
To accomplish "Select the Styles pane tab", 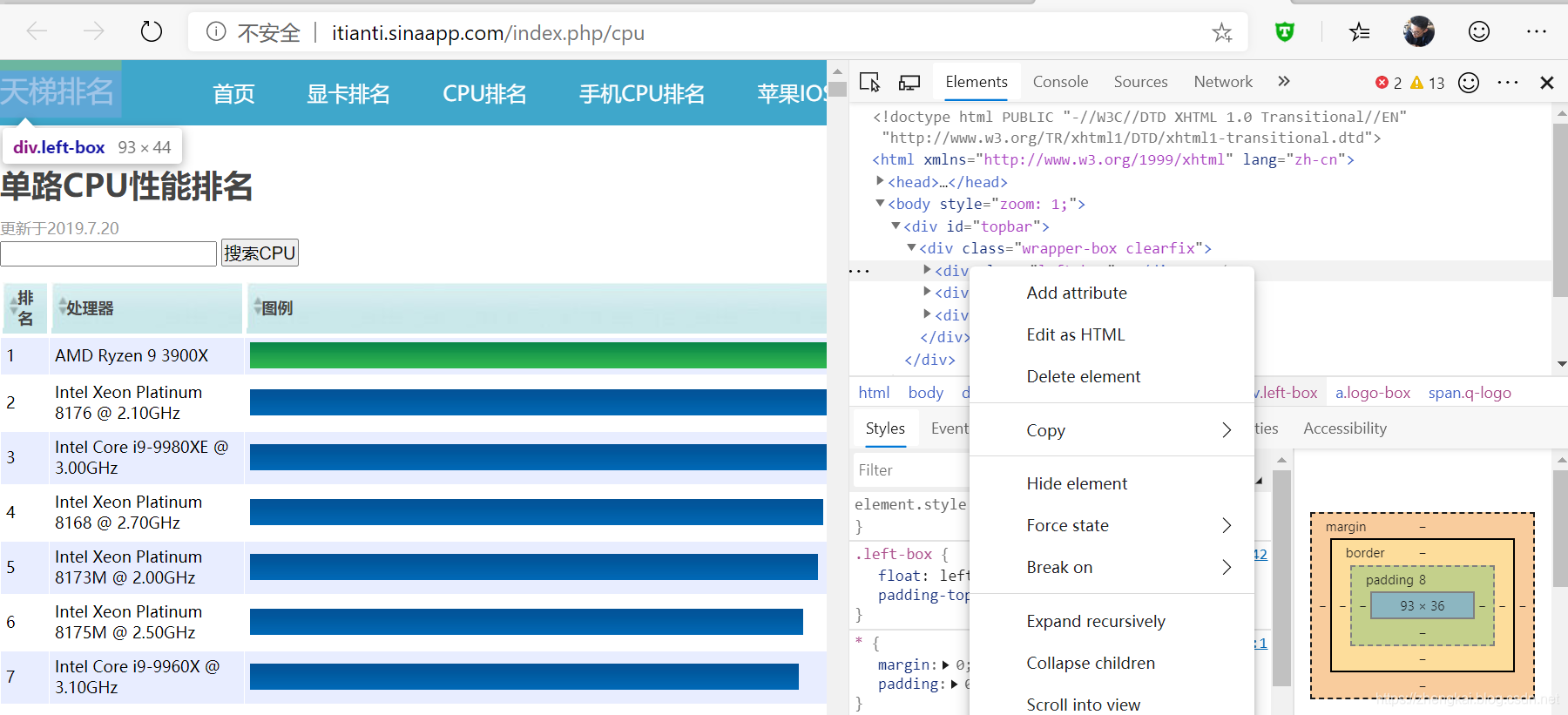I will (x=885, y=428).
